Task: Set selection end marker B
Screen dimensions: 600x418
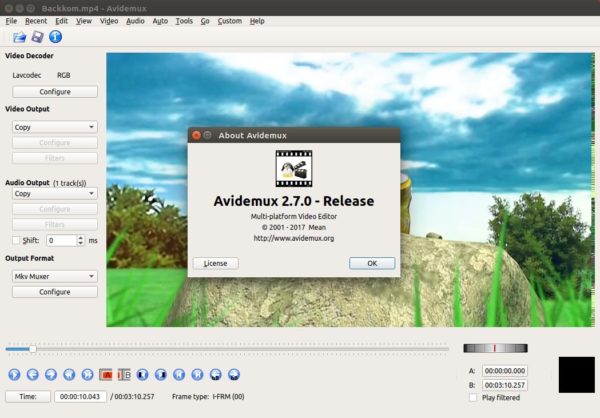Action: tap(124, 375)
